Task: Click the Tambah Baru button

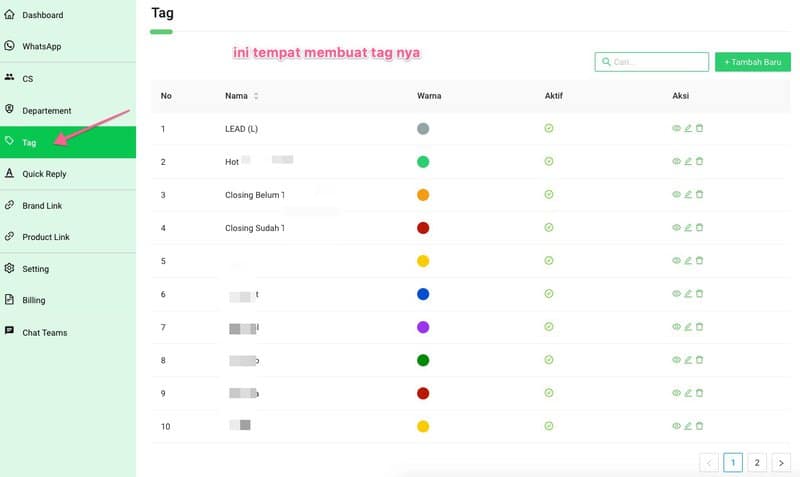Action: (752, 62)
